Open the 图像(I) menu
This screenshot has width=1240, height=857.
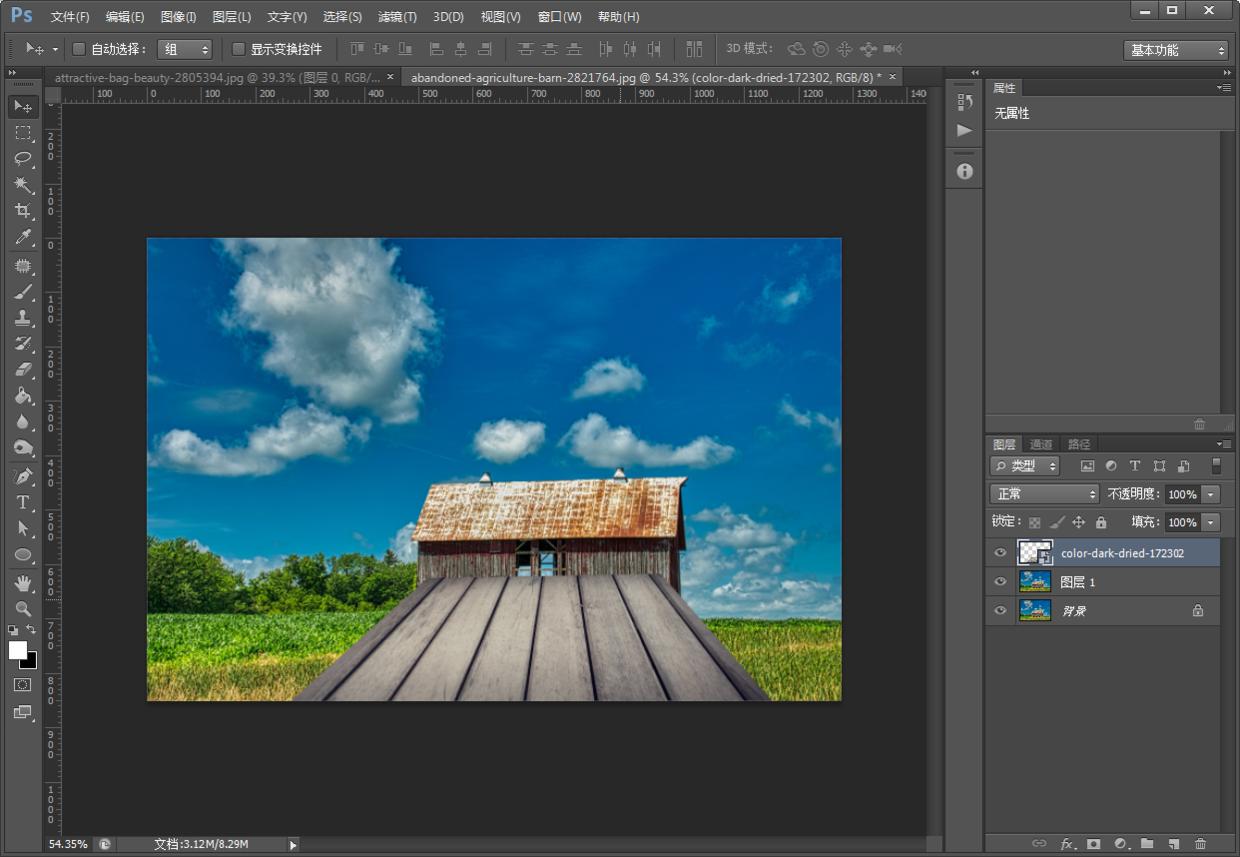tap(178, 17)
